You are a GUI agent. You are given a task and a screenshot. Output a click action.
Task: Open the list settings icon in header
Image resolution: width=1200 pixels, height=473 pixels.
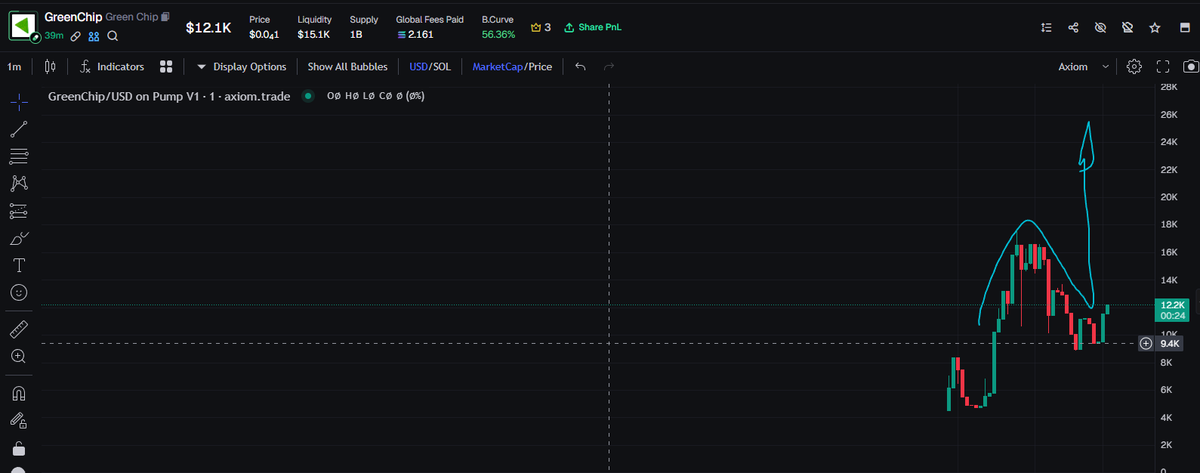click(x=1046, y=27)
